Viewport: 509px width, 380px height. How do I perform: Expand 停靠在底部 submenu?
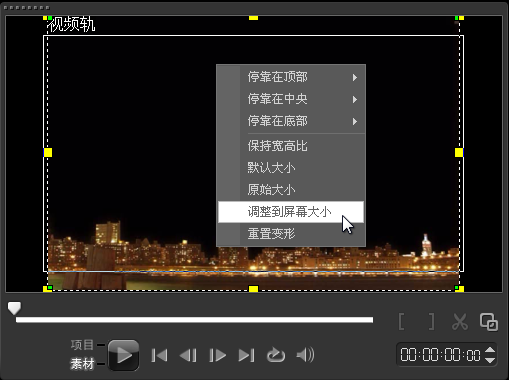[x=291, y=121]
